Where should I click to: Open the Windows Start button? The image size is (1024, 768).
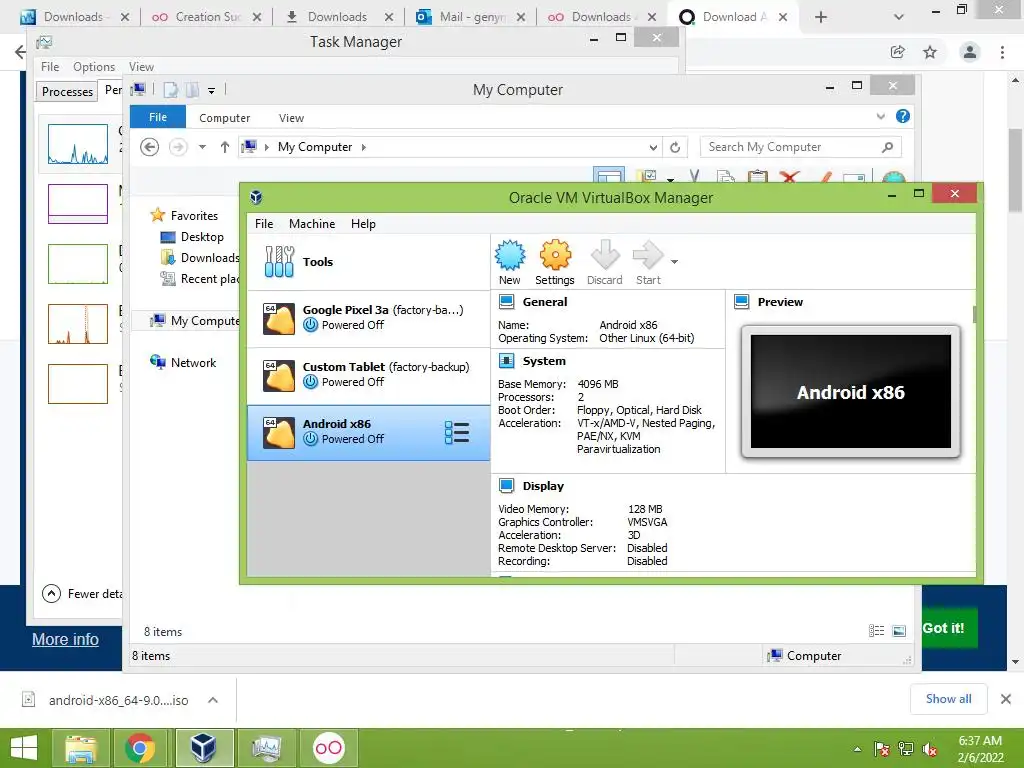[24, 748]
